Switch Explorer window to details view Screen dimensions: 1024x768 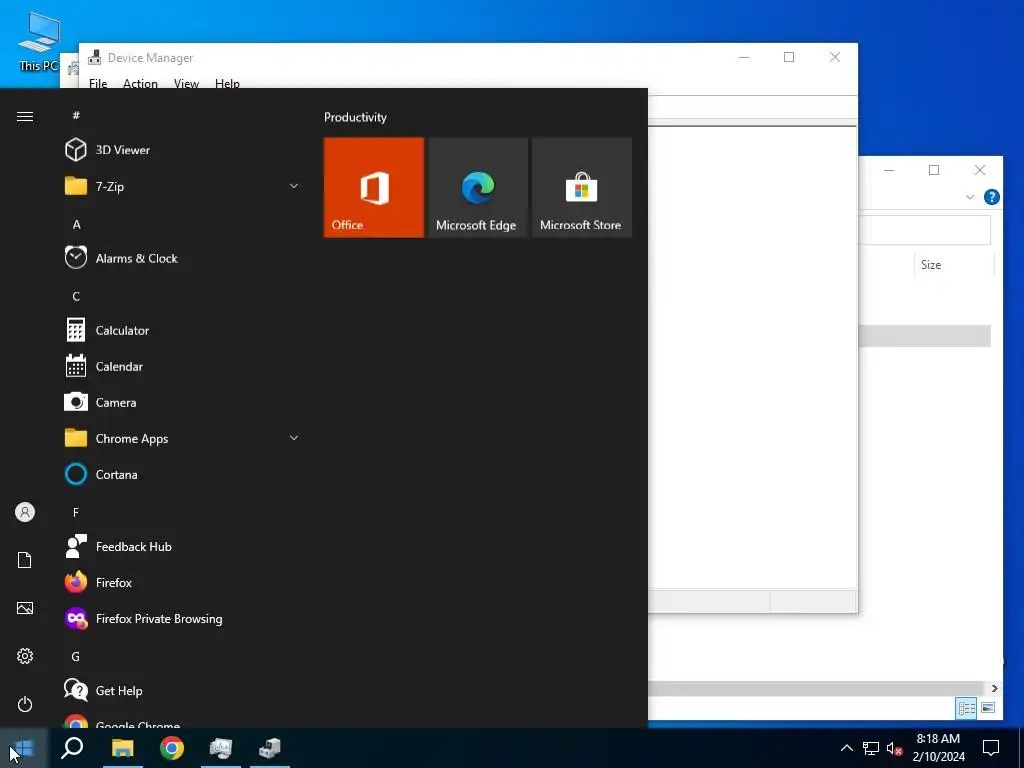click(967, 708)
